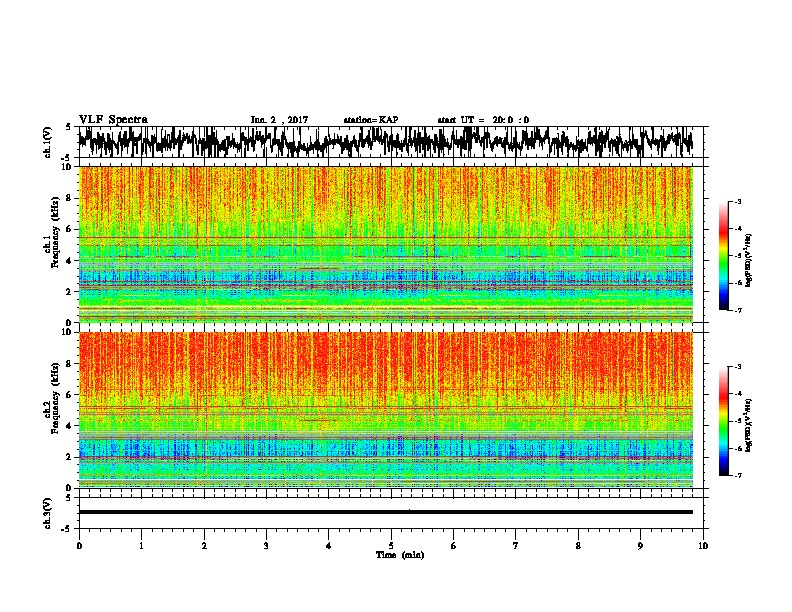Viewport: 792px width, 612px height.
Task: Click the "Time (min)" x-axis label
Action: 400,555
